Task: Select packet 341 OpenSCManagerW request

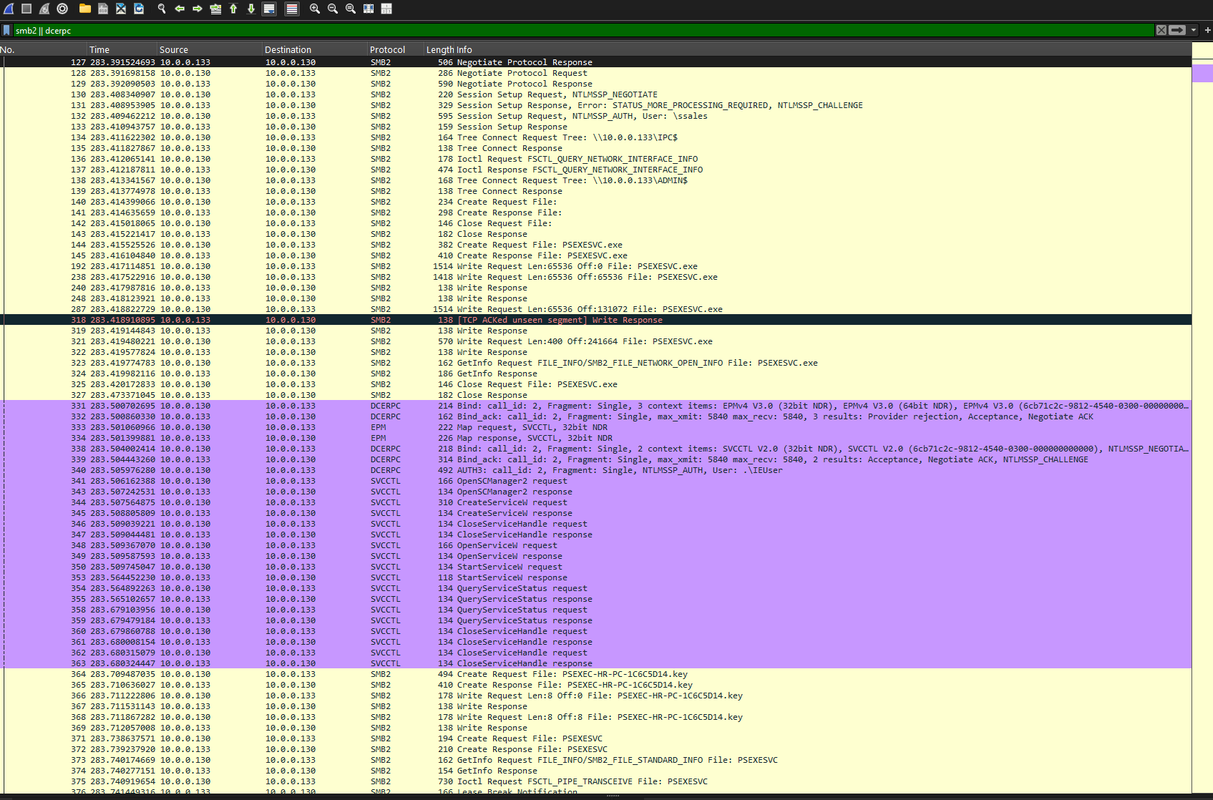Action: click(596, 481)
